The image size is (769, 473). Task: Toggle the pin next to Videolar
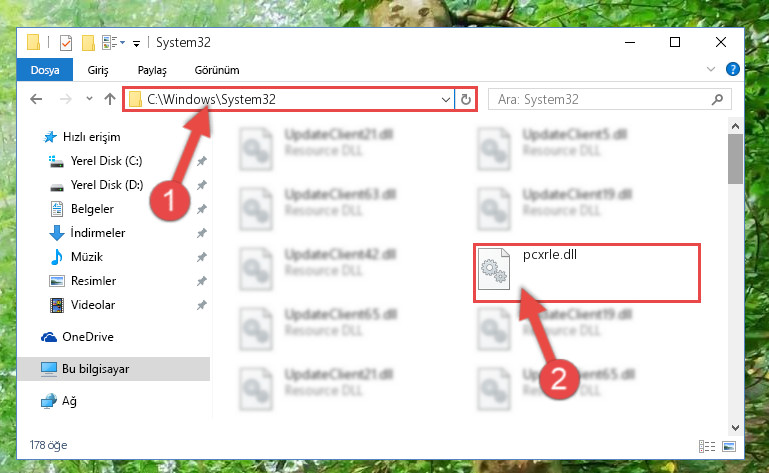pyautogui.click(x=202, y=305)
